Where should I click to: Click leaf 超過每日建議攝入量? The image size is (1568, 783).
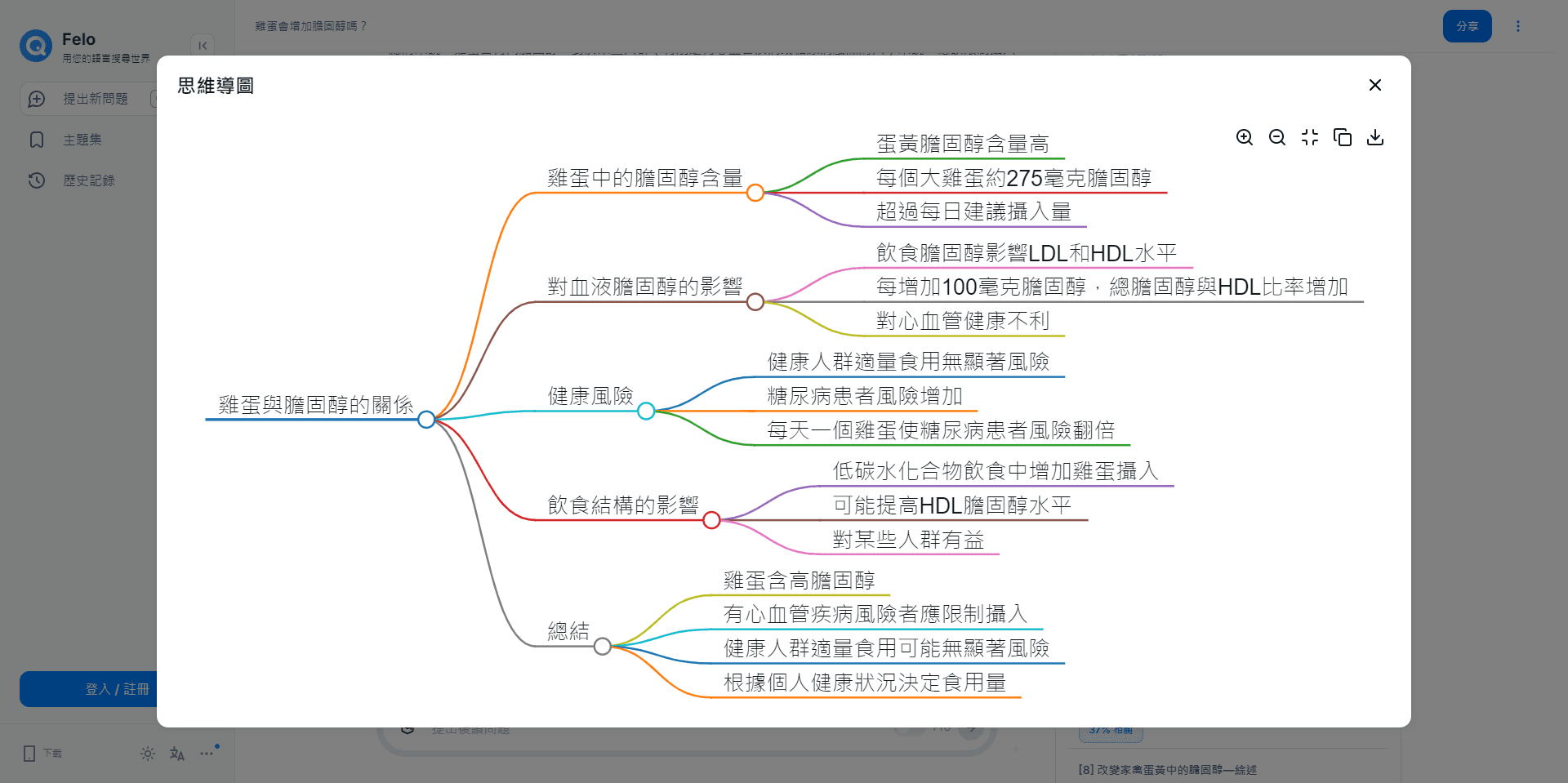pos(974,211)
